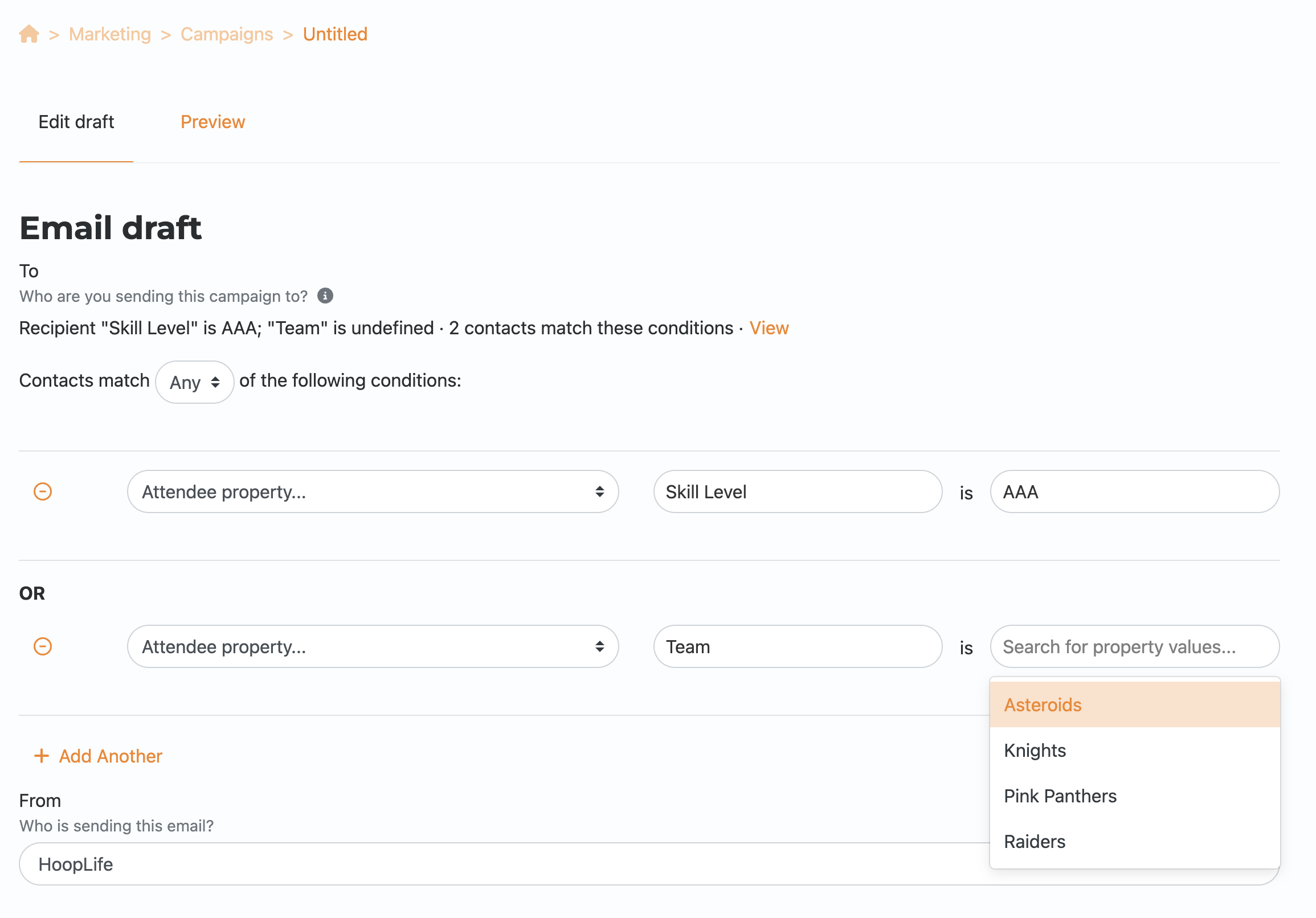Click the View contacts link
1316x918 pixels.
(x=769, y=328)
